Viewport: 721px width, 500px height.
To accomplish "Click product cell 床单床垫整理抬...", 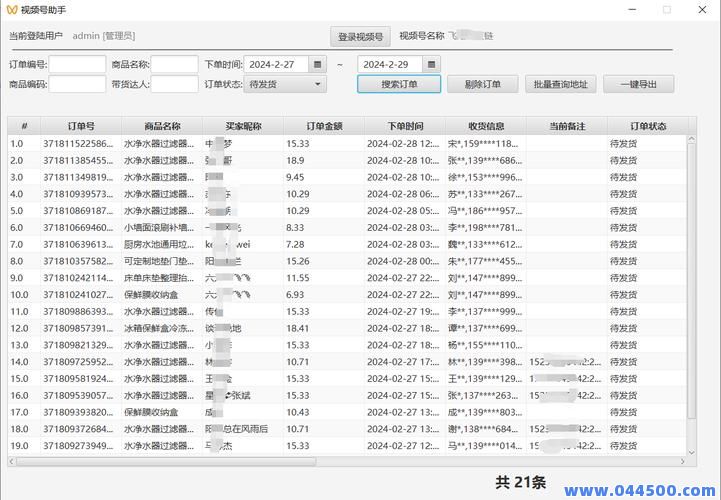I will pyautogui.click(x=159, y=278).
